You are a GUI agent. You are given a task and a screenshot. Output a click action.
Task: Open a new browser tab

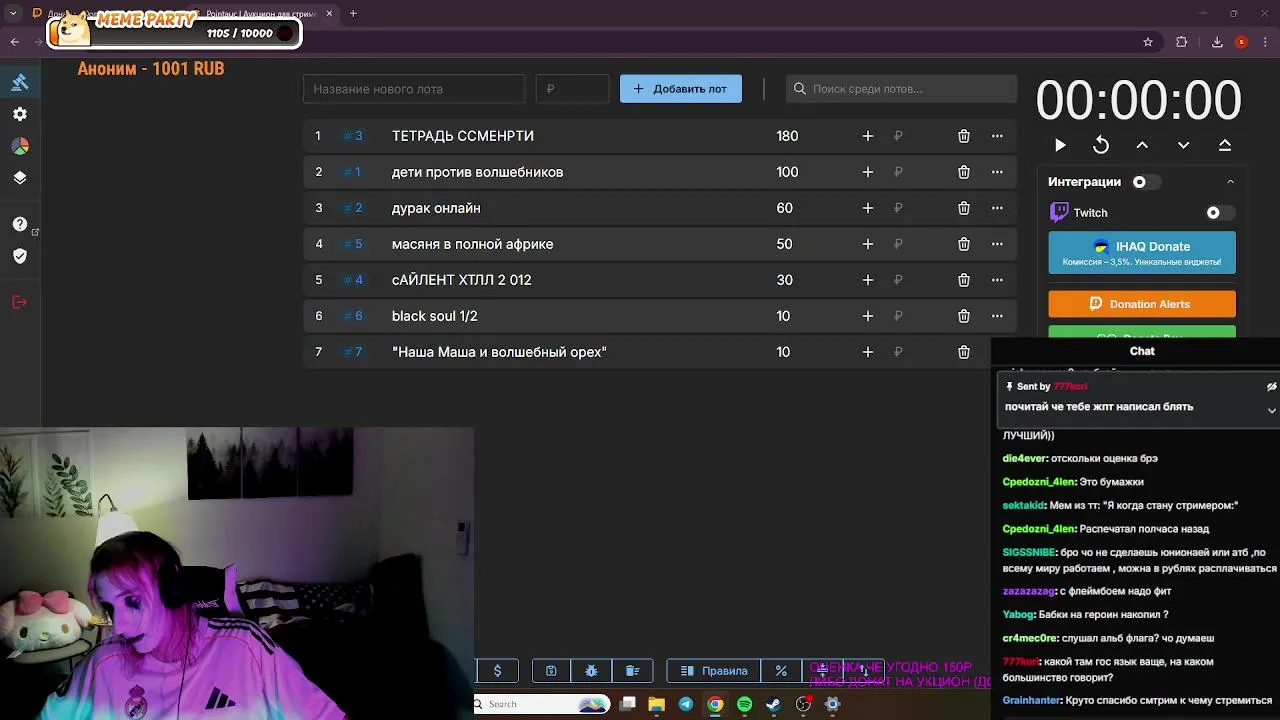coord(353,13)
